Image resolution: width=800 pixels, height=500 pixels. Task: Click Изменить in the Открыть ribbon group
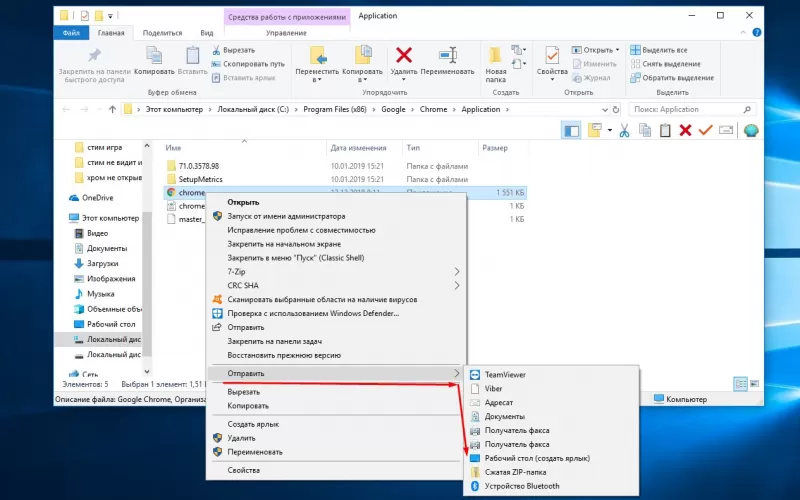pos(594,64)
